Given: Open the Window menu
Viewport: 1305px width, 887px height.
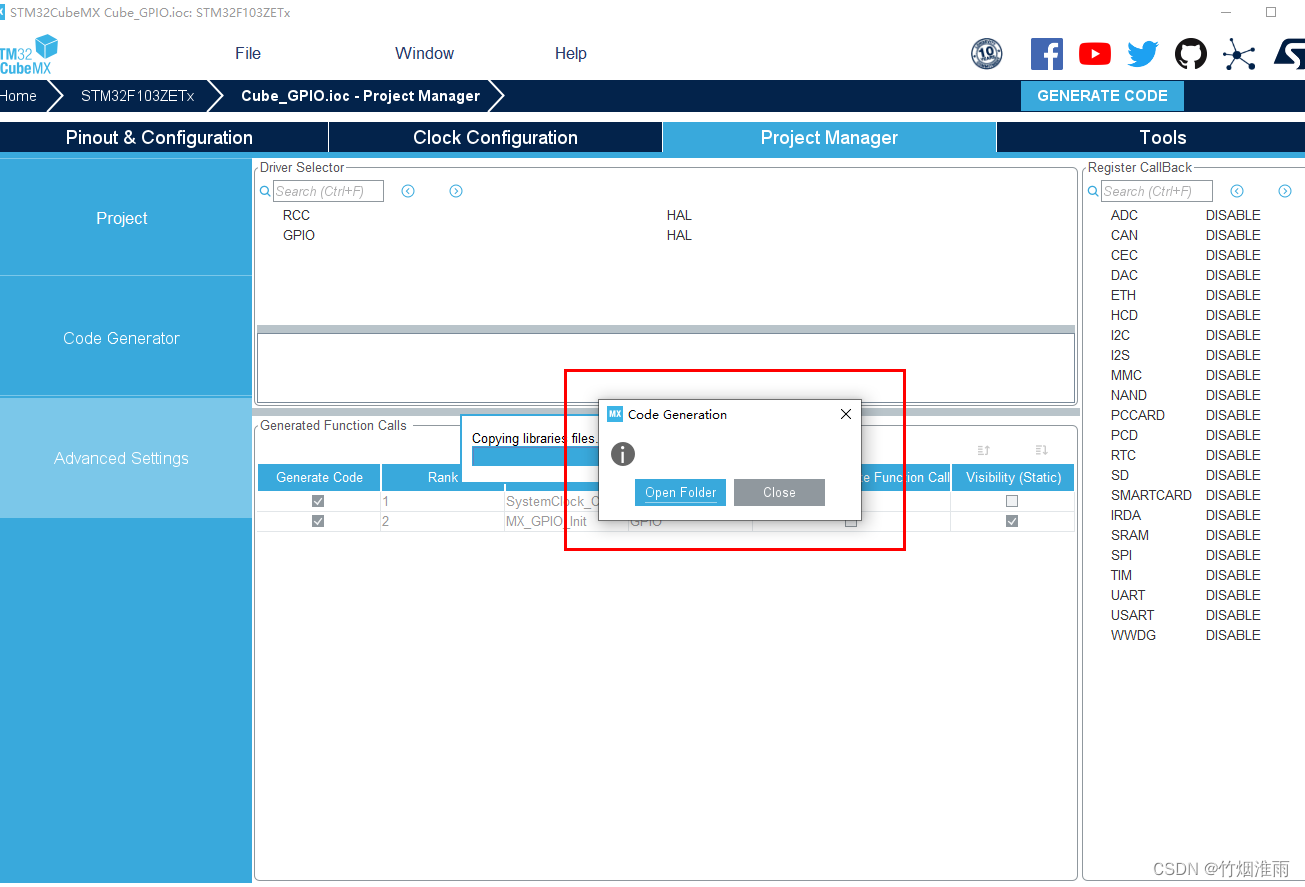Looking at the screenshot, I should 424,54.
